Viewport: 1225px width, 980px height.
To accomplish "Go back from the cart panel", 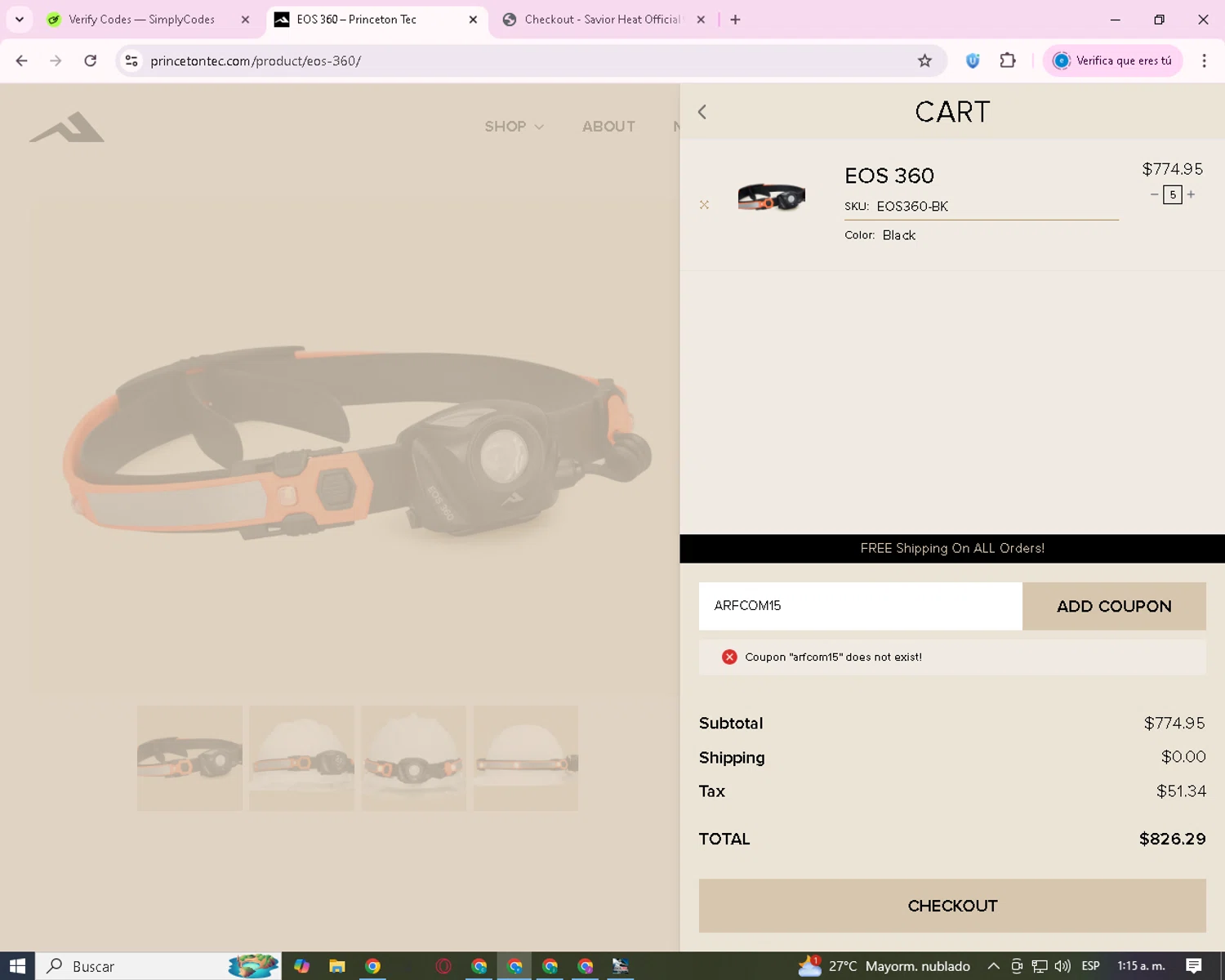I will 702,112.
